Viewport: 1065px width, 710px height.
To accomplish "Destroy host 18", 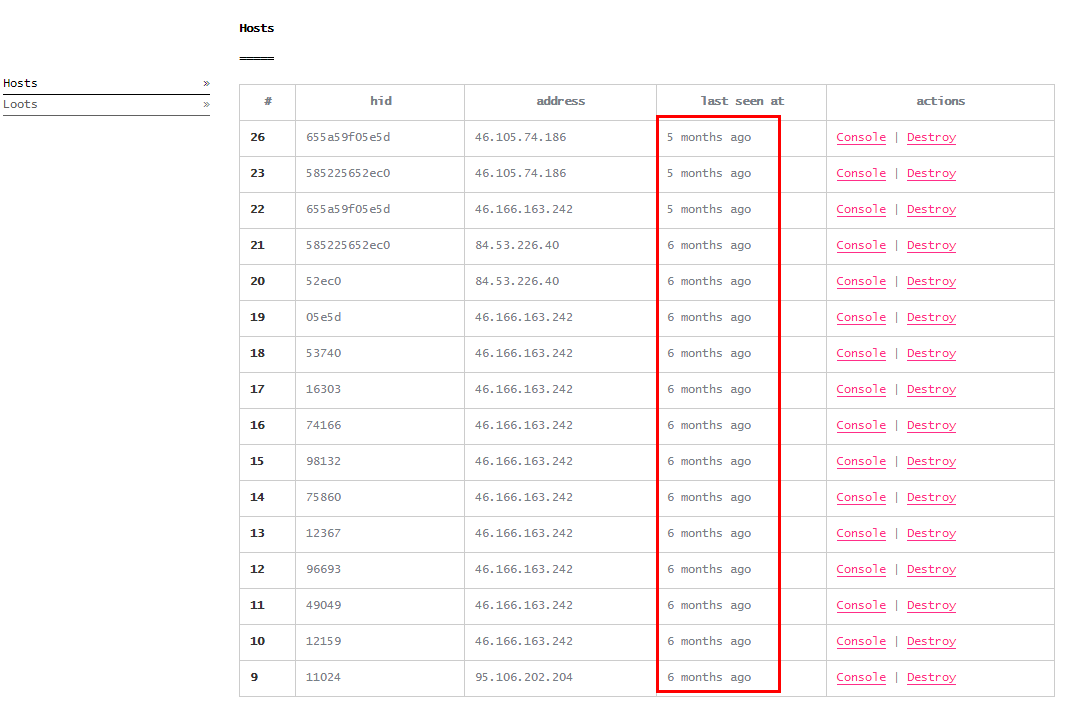I will click(931, 353).
